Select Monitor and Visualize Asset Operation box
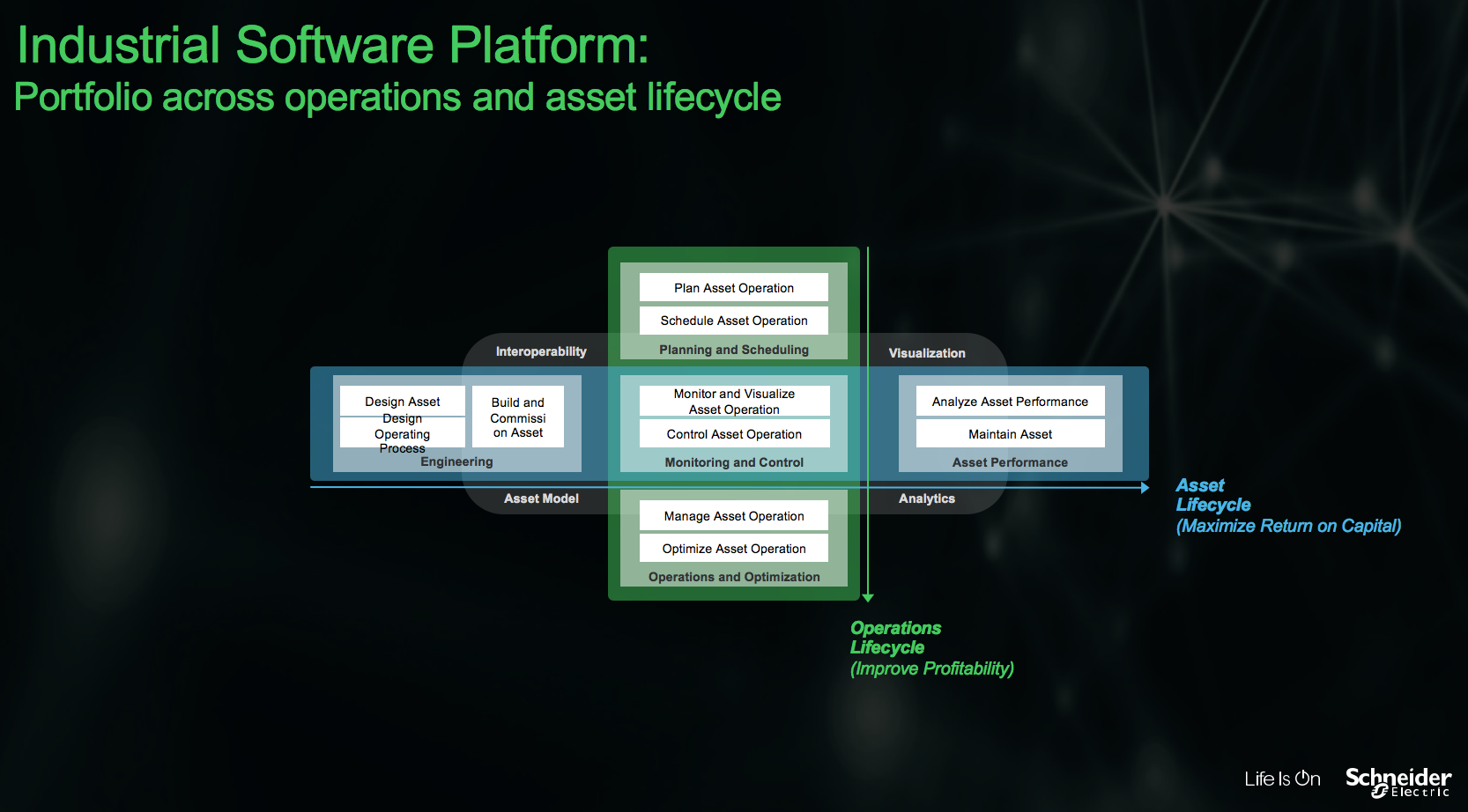Screen dimensions: 1468x812 (x=734, y=401)
